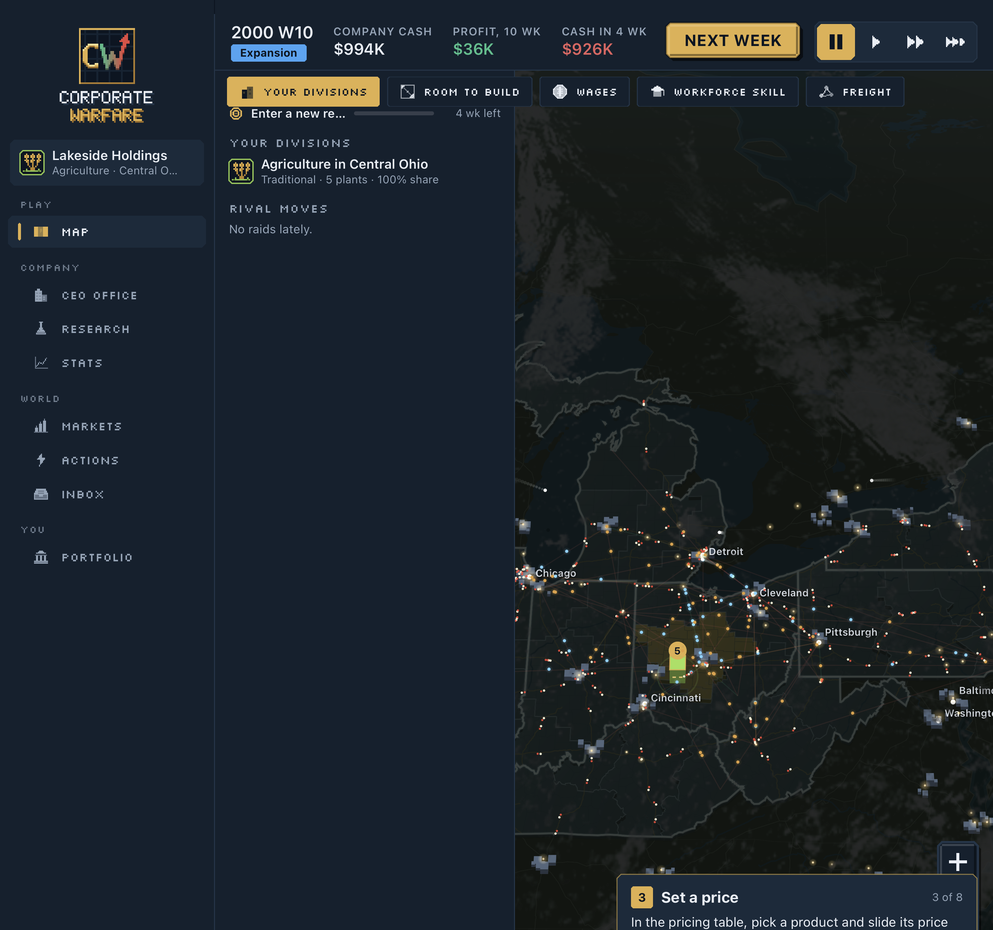Click the '4 wk left' label

478,114
